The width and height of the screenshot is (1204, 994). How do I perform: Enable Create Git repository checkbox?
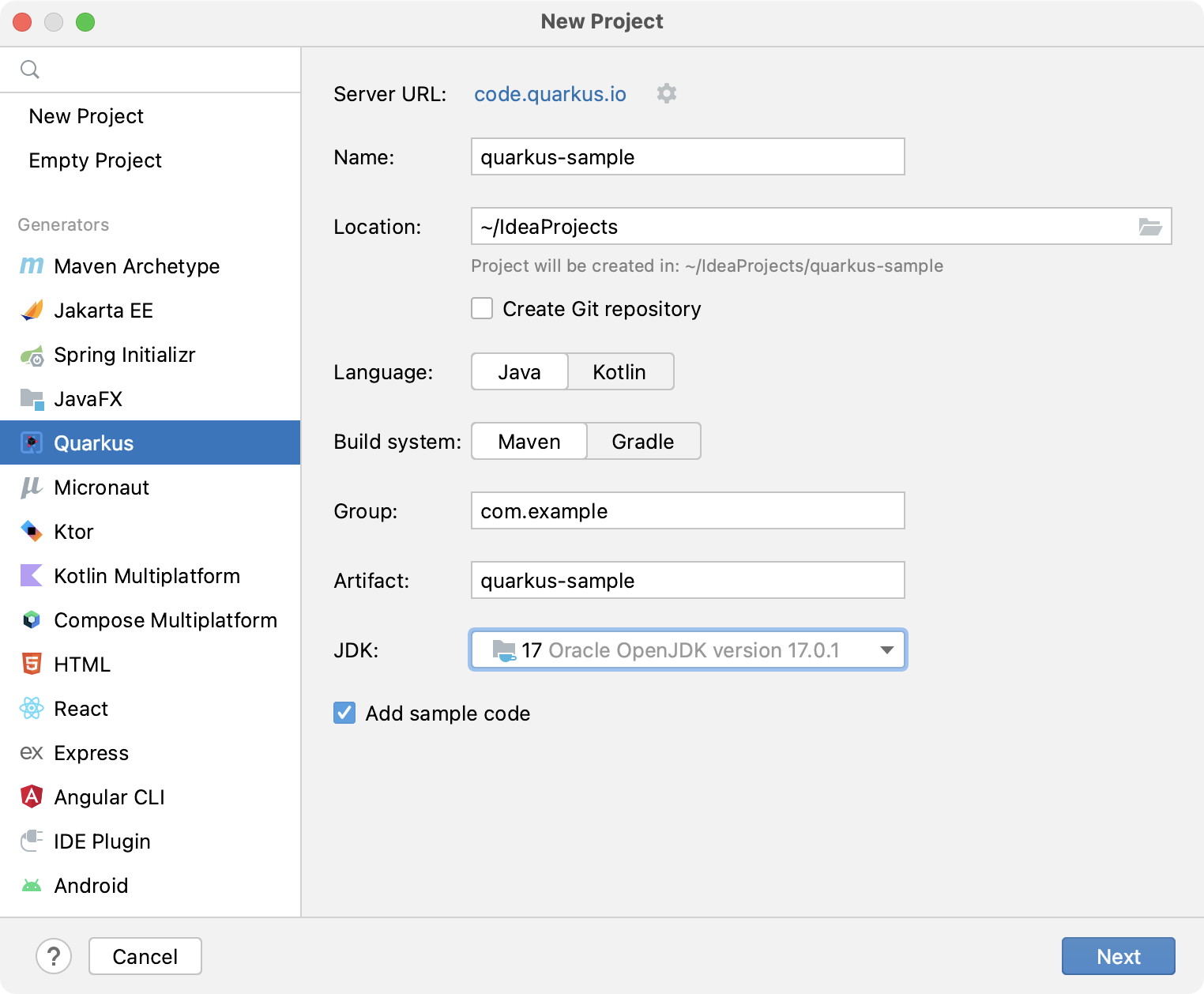482,308
